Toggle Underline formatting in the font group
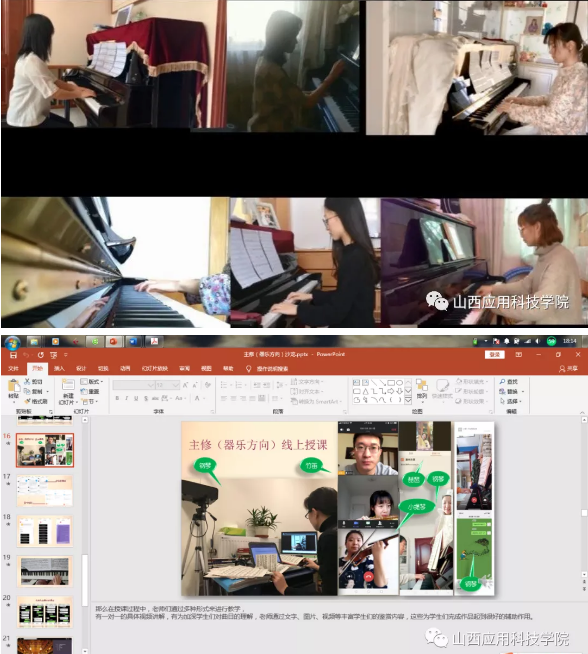Screen dimensions: 588x654 point(136,398)
